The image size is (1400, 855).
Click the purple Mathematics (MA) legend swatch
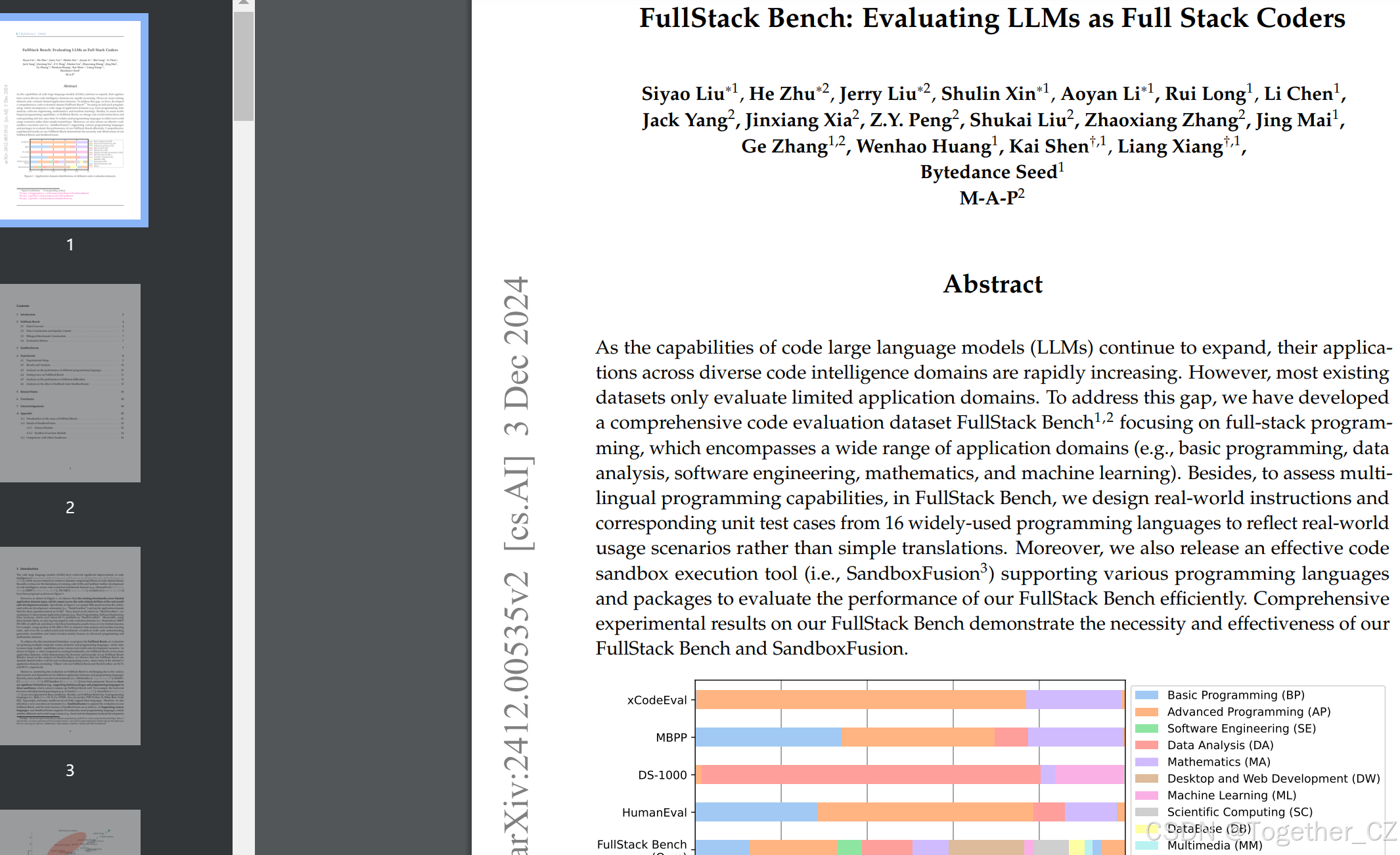coord(1147,762)
